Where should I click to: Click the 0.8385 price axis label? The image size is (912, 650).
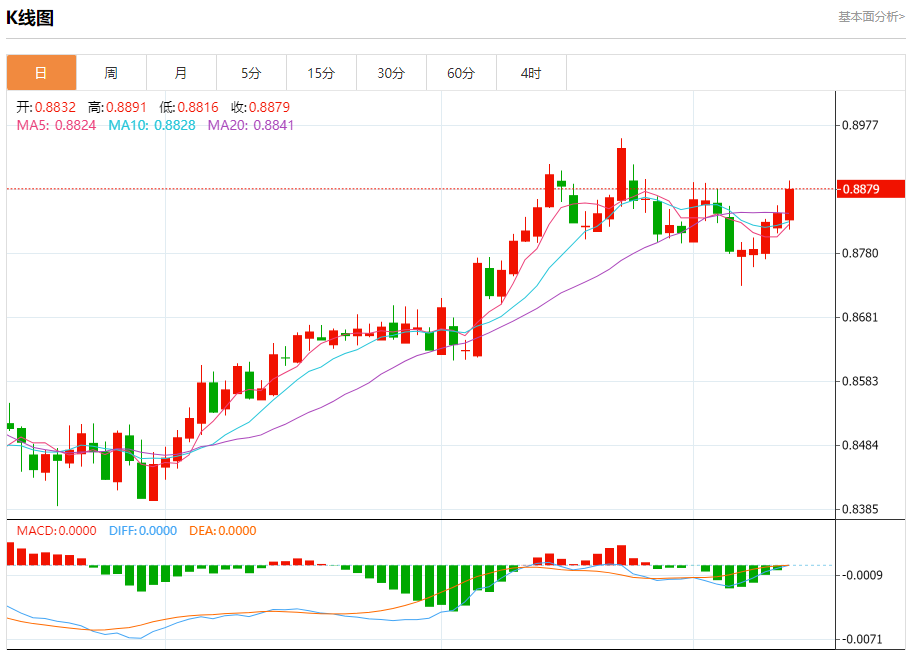(860, 509)
